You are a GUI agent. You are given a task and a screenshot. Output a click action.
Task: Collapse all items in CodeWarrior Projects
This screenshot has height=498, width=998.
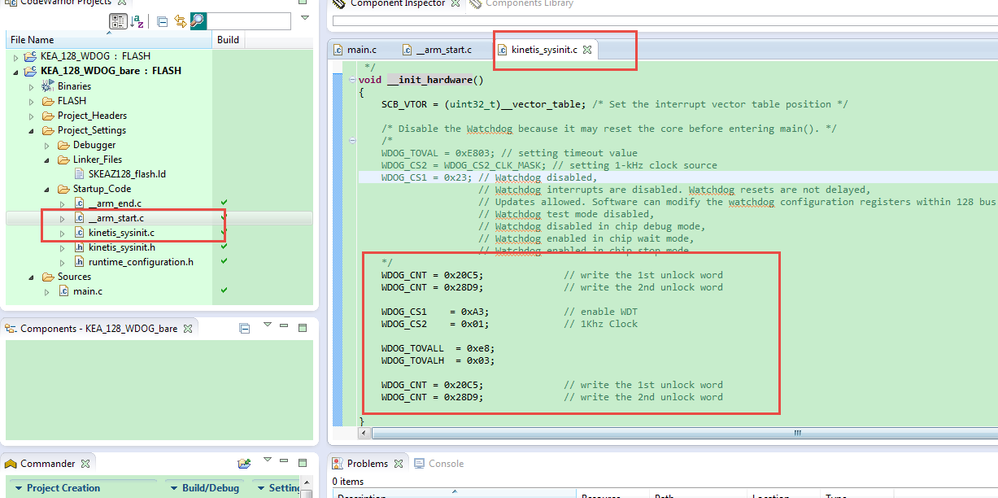coord(162,22)
